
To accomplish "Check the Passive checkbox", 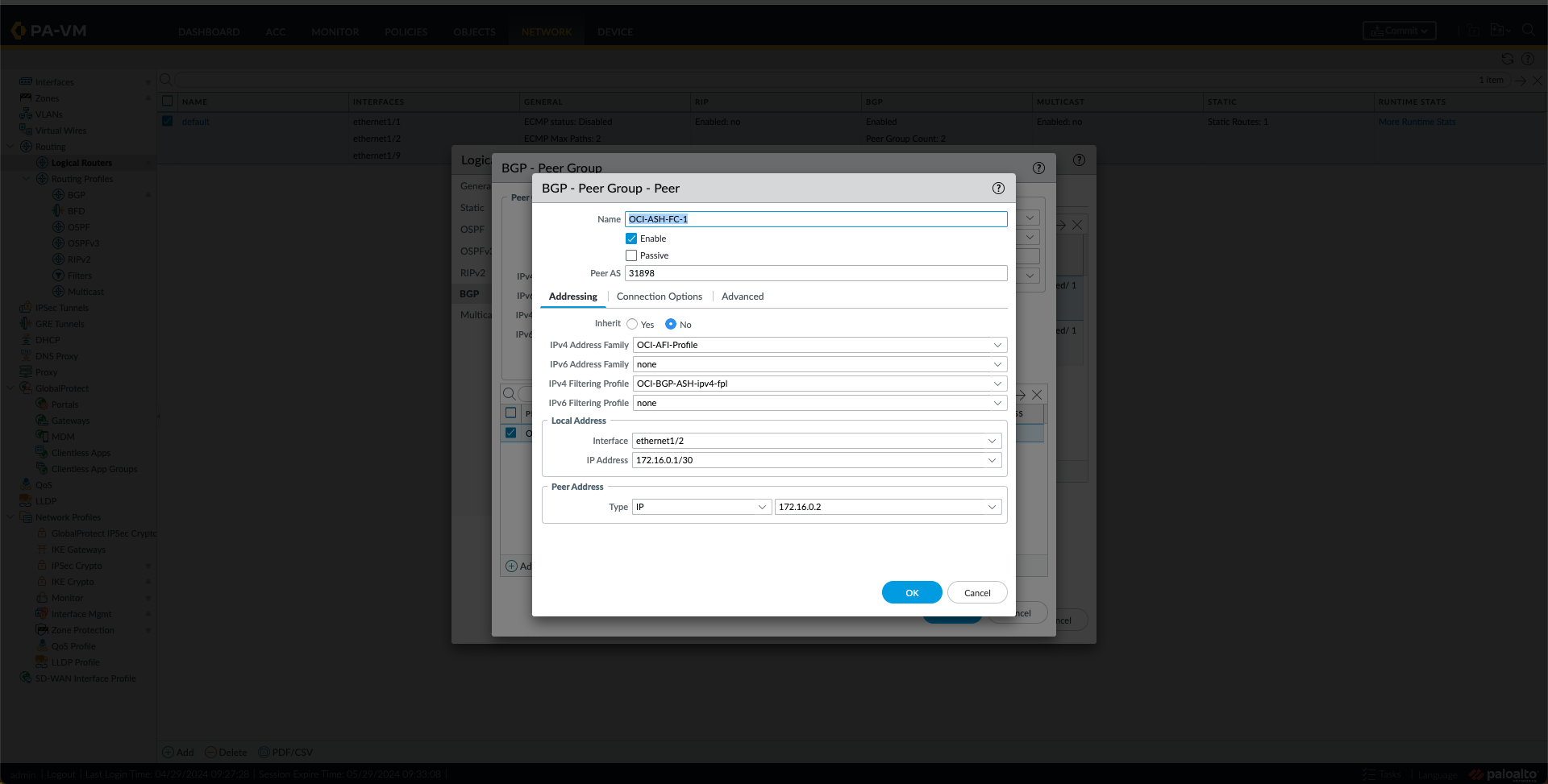I will tap(632, 255).
